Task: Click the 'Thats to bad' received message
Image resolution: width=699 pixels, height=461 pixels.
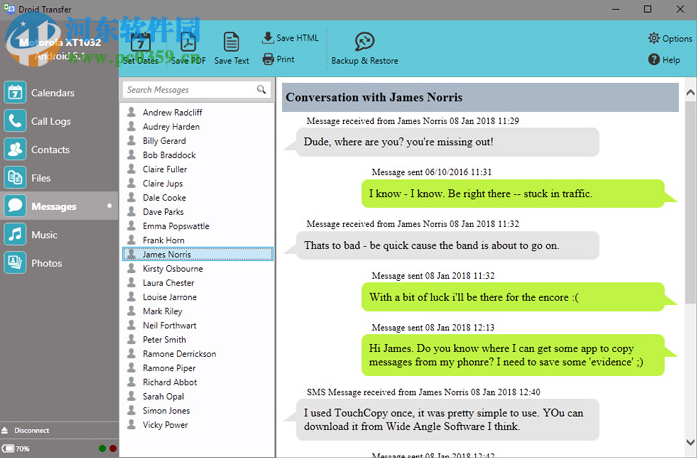Action: (x=447, y=246)
